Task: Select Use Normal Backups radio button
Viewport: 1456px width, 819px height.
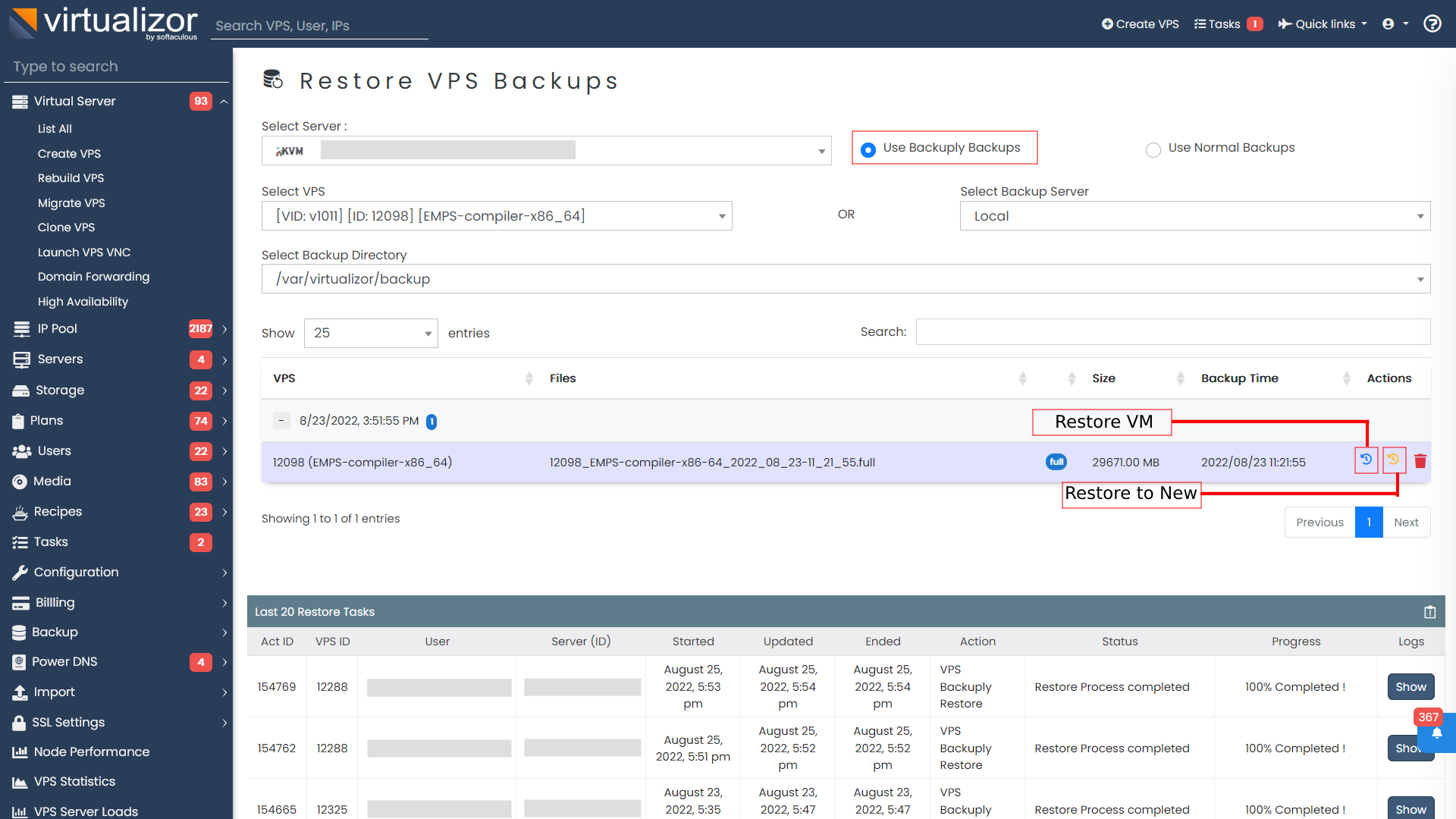Action: coord(1153,149)
